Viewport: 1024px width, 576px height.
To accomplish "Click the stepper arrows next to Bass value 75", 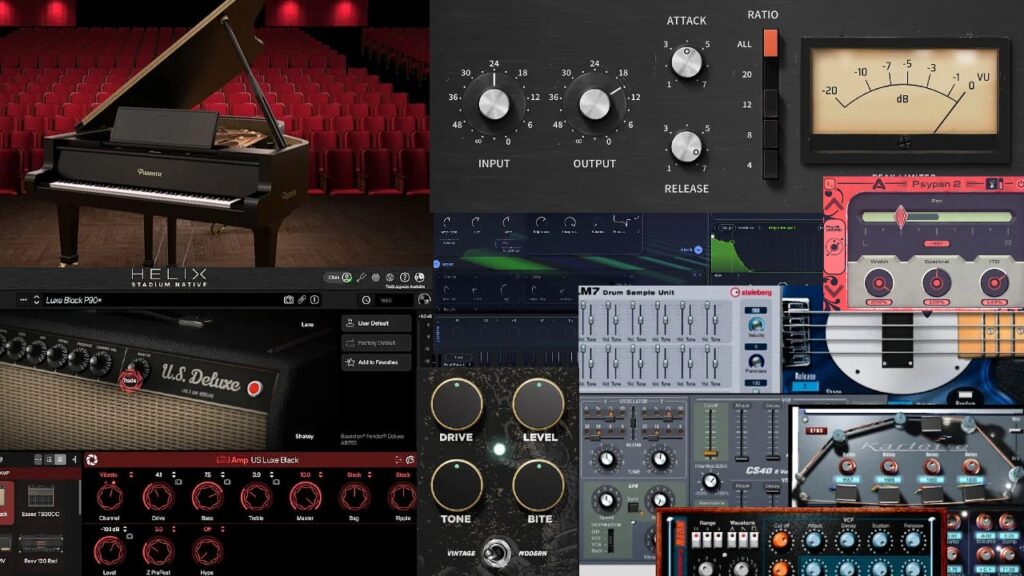I will (223, 475).
